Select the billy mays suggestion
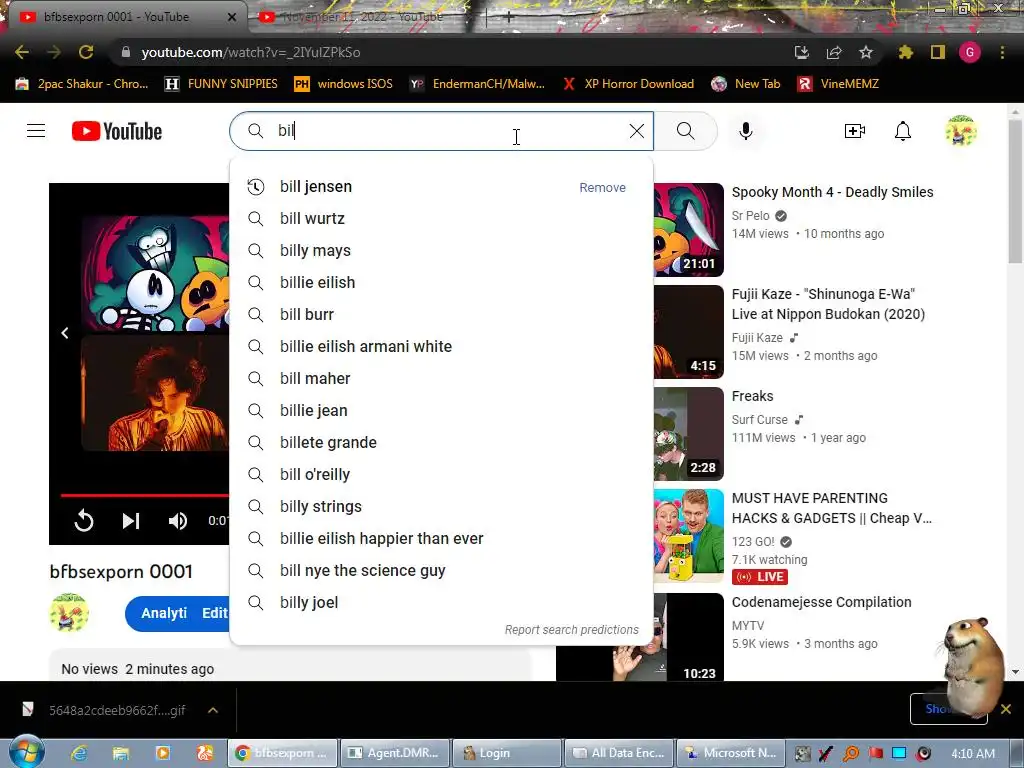 click(441, 251)
